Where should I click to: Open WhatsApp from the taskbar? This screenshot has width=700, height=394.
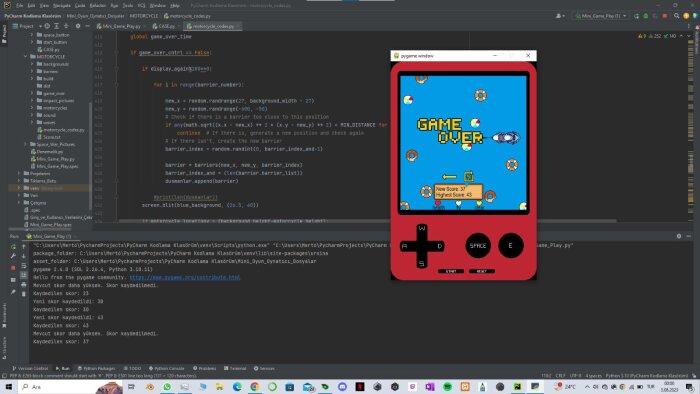[167, 387]
